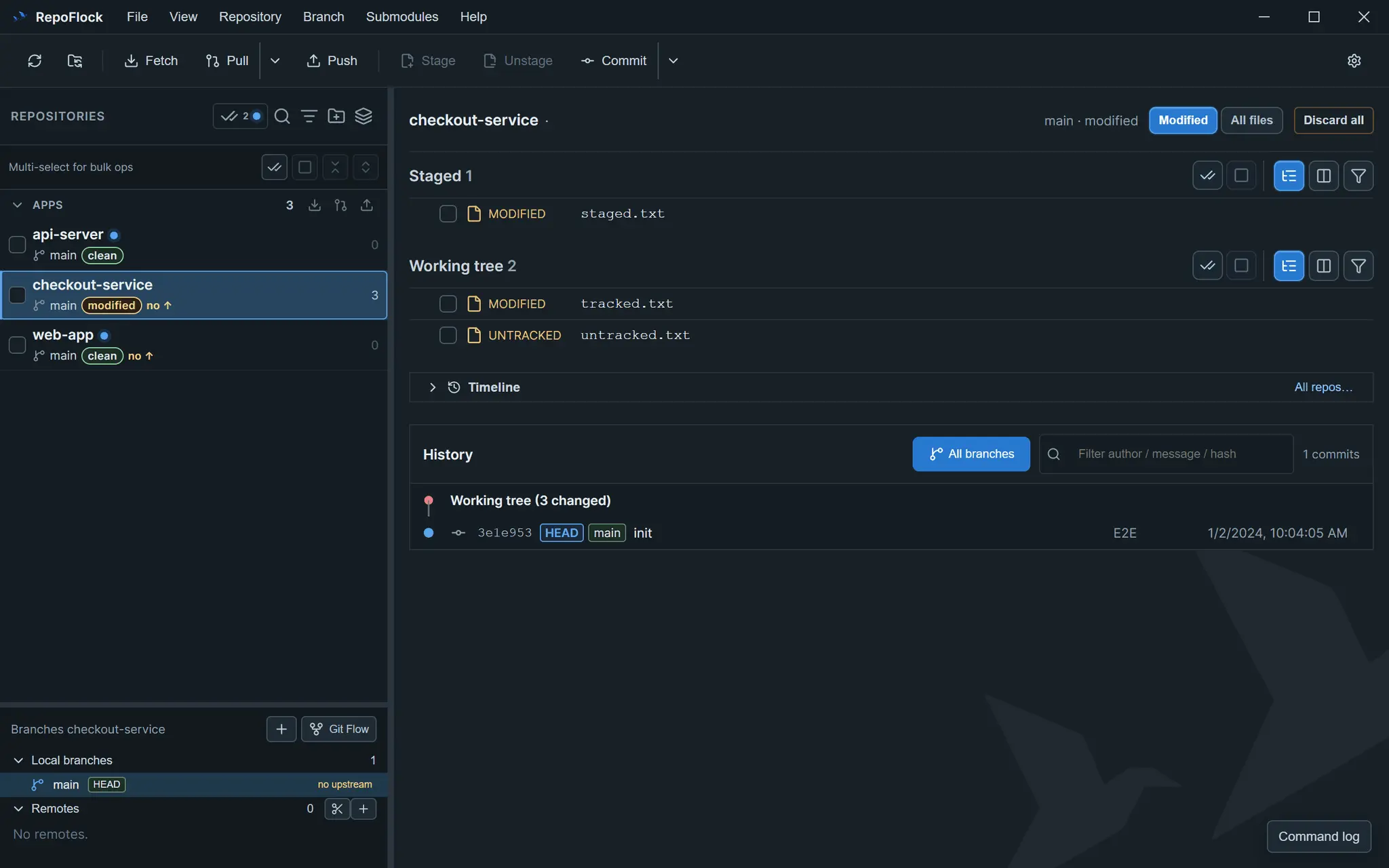
Task: Open Pull options dropdown arrow
Action: tap(275, 60)
